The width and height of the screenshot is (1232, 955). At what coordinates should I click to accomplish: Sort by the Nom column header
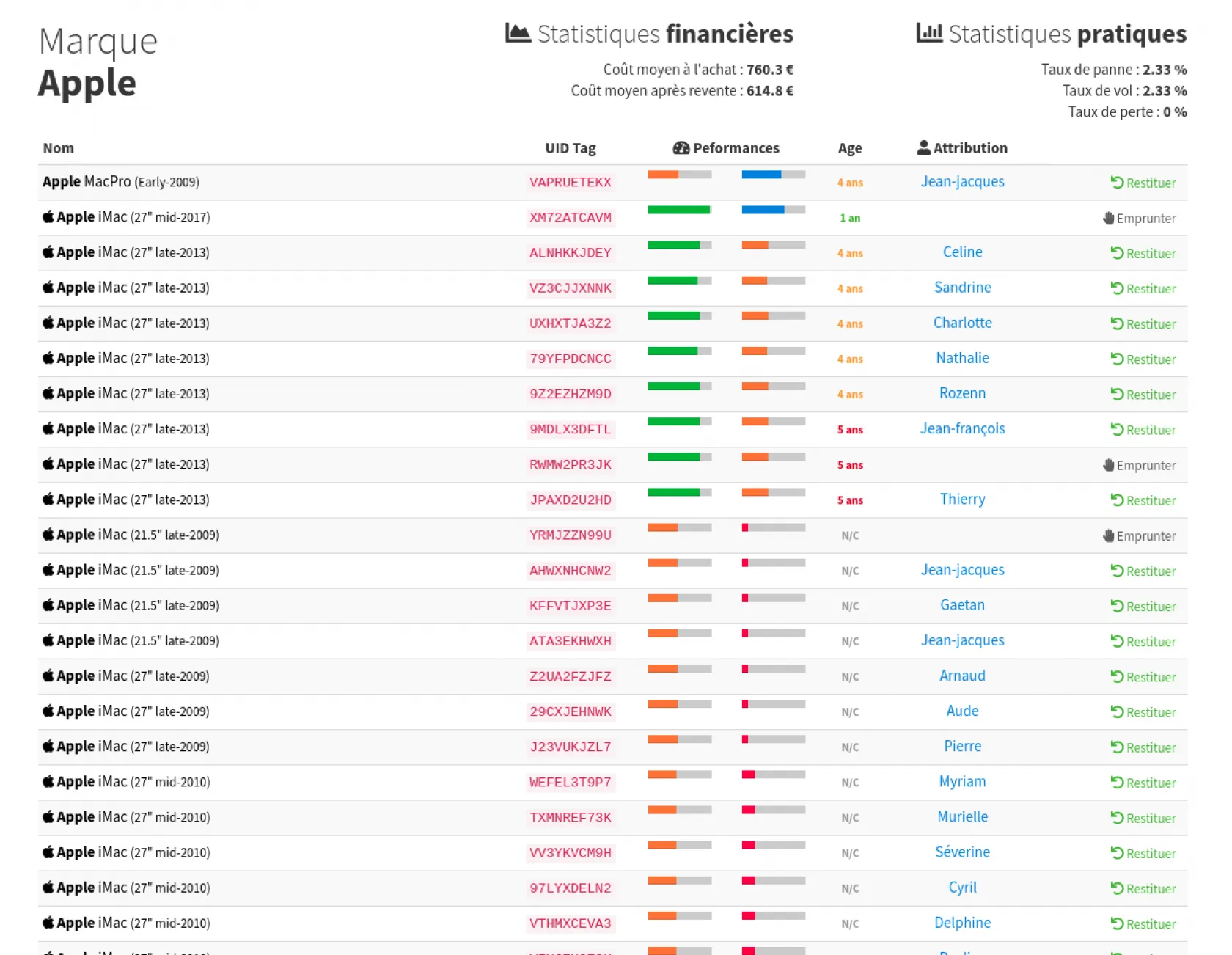tap(58, 148)
